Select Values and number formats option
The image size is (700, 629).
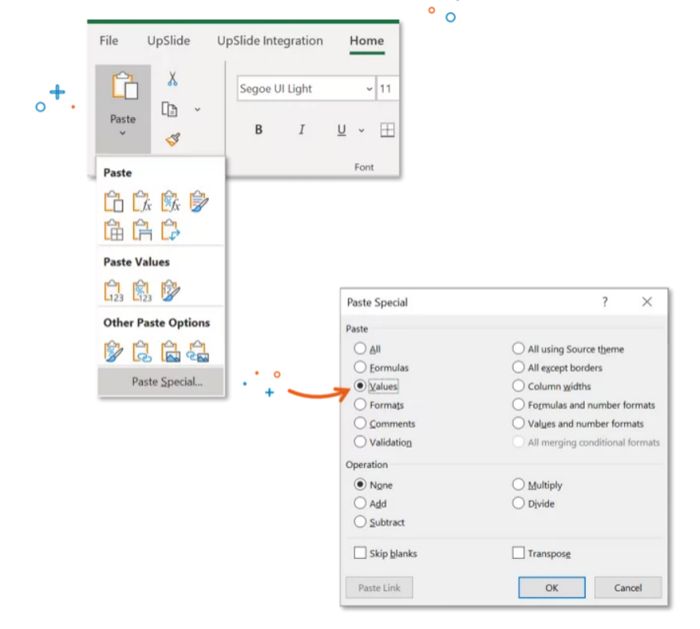pos(518,423)
